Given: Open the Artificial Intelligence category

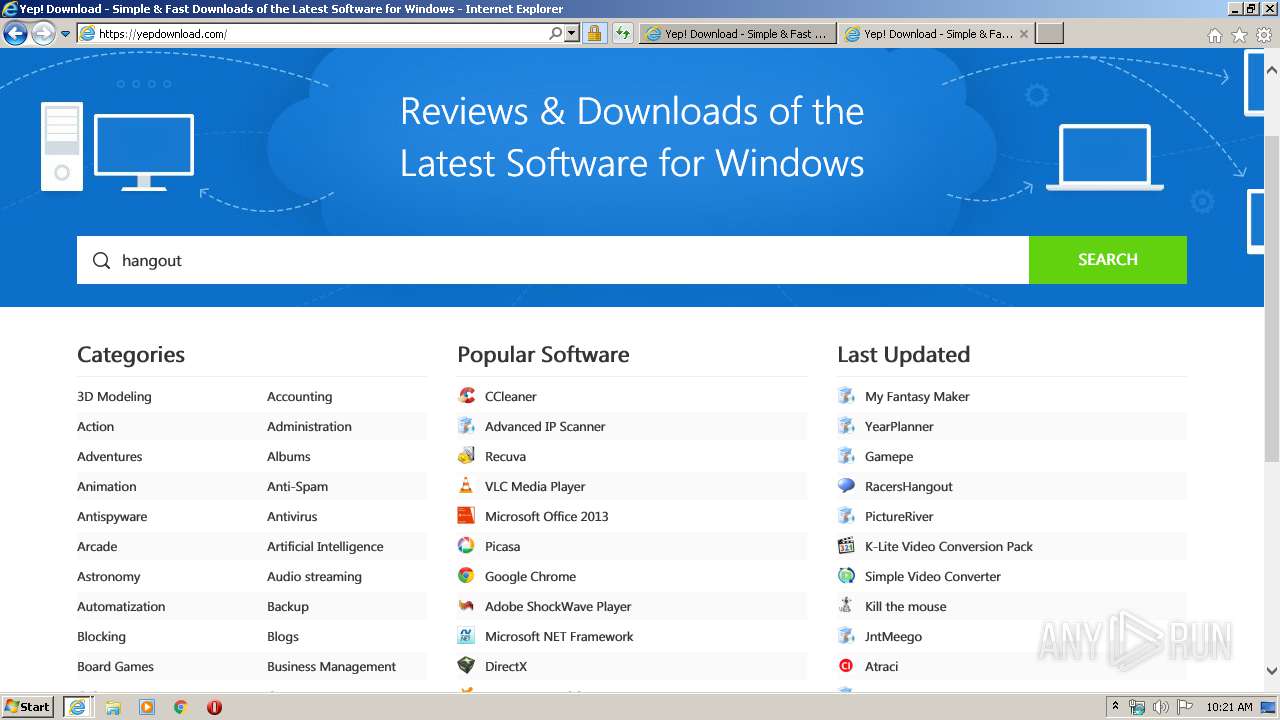Looking at the screenshot, I should (325, 546).
